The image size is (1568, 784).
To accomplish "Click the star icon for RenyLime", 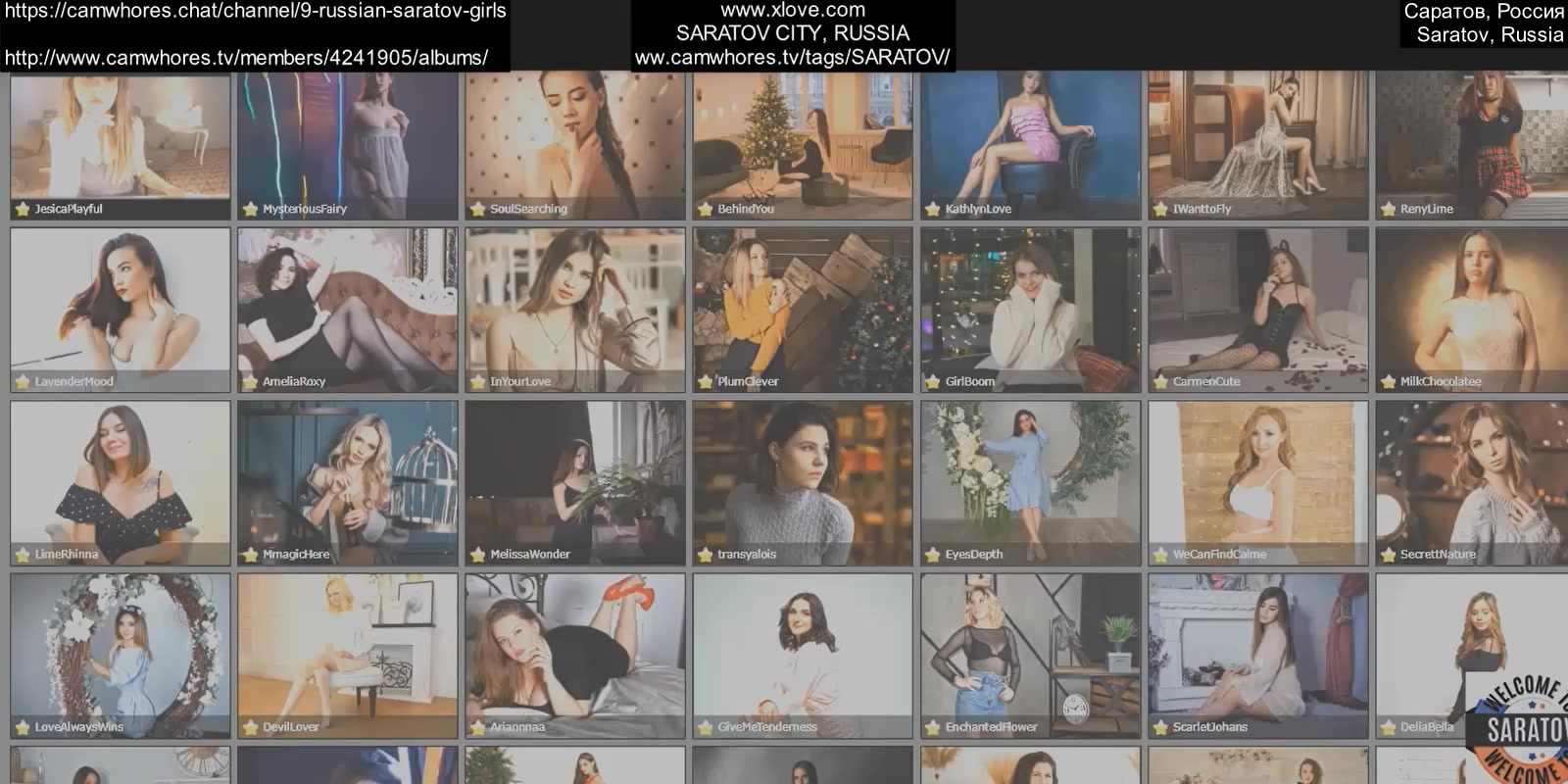I will pyautogui.click(x=1388, y=209).
